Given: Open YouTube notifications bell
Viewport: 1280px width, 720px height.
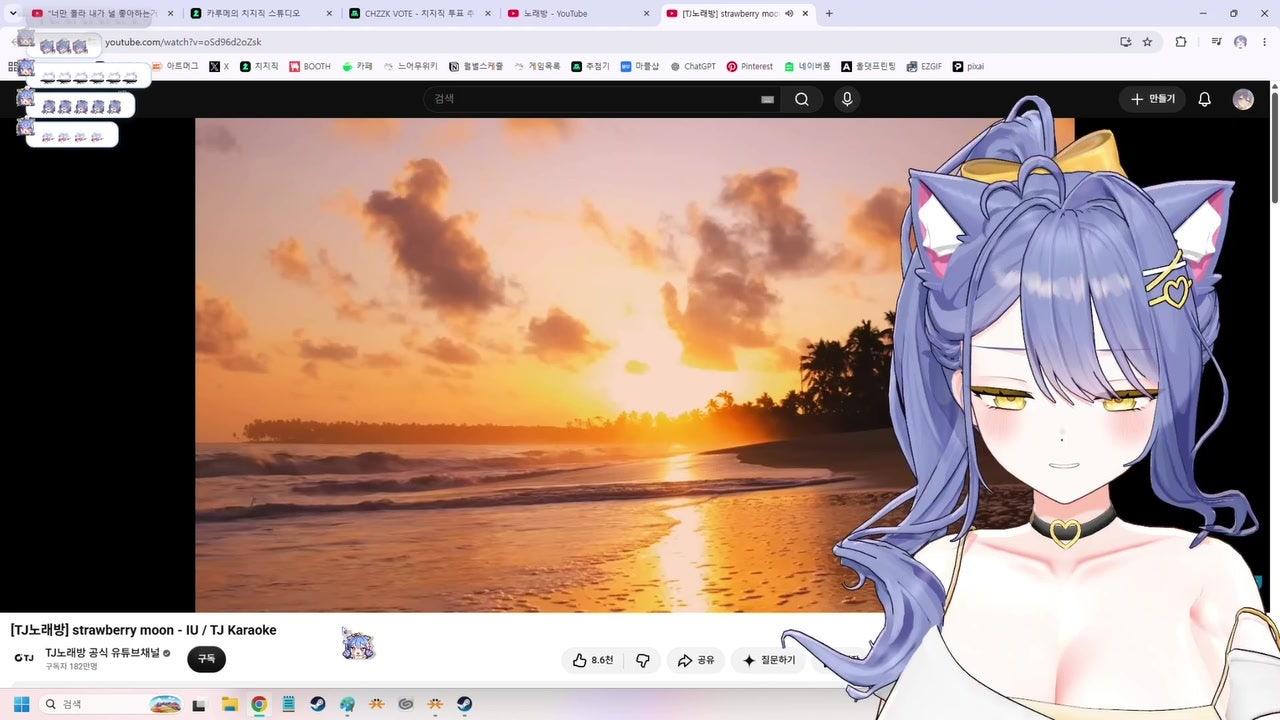Looking at the screenshot, I should pos(1205,99).
